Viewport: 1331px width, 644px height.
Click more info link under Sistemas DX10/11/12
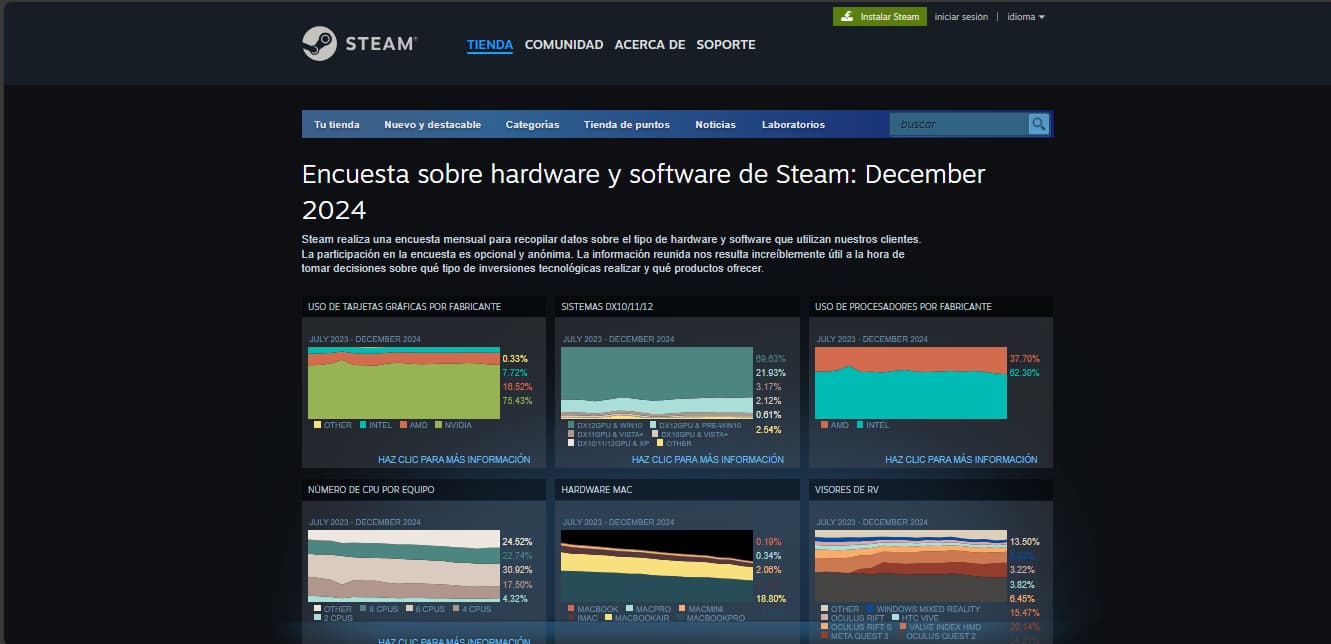pos(708,460)
